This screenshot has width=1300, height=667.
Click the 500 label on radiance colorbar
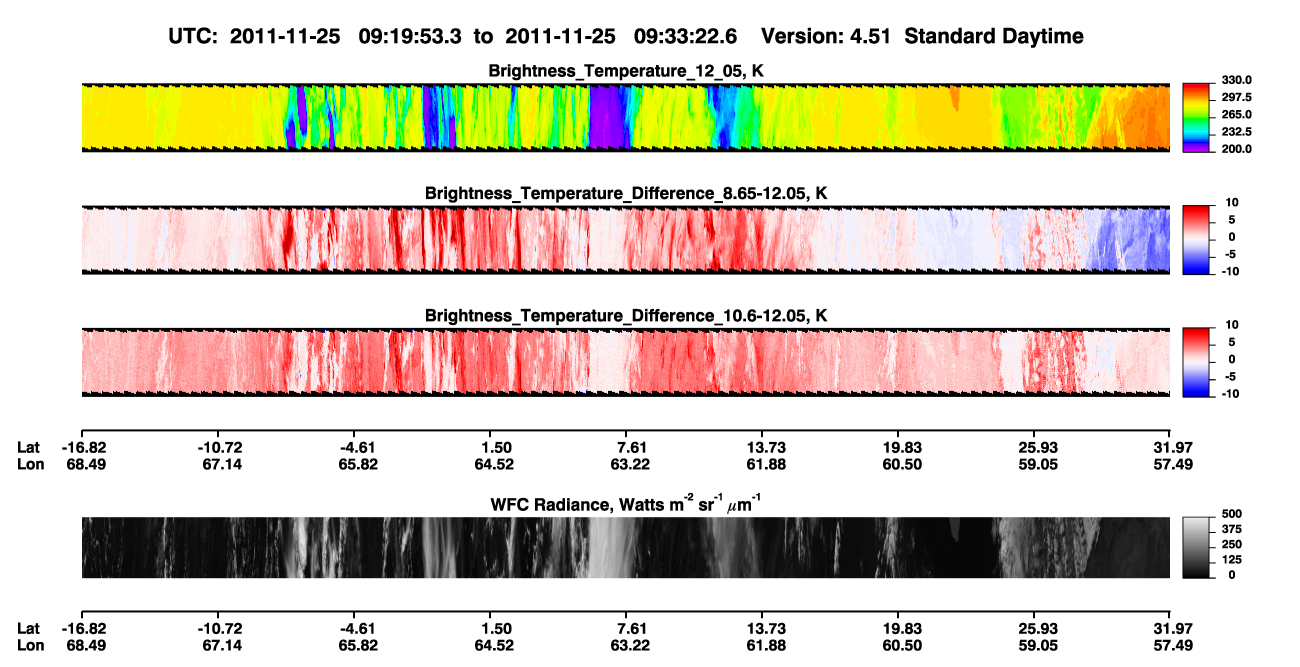tap(1231, 514)
